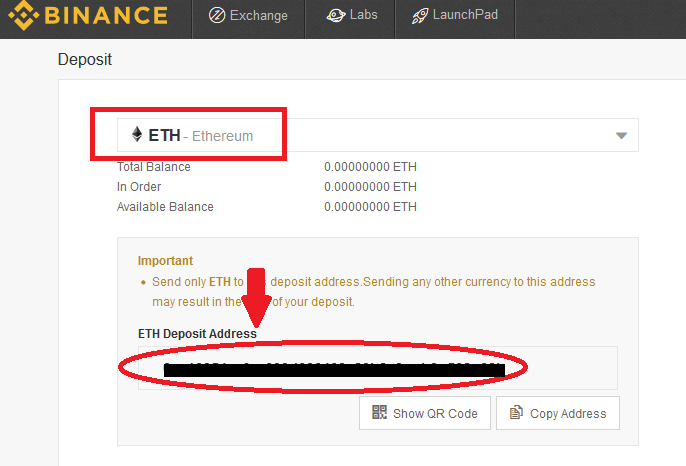Select the ETH deposit address field
The image size is (686, 466).
378,368
